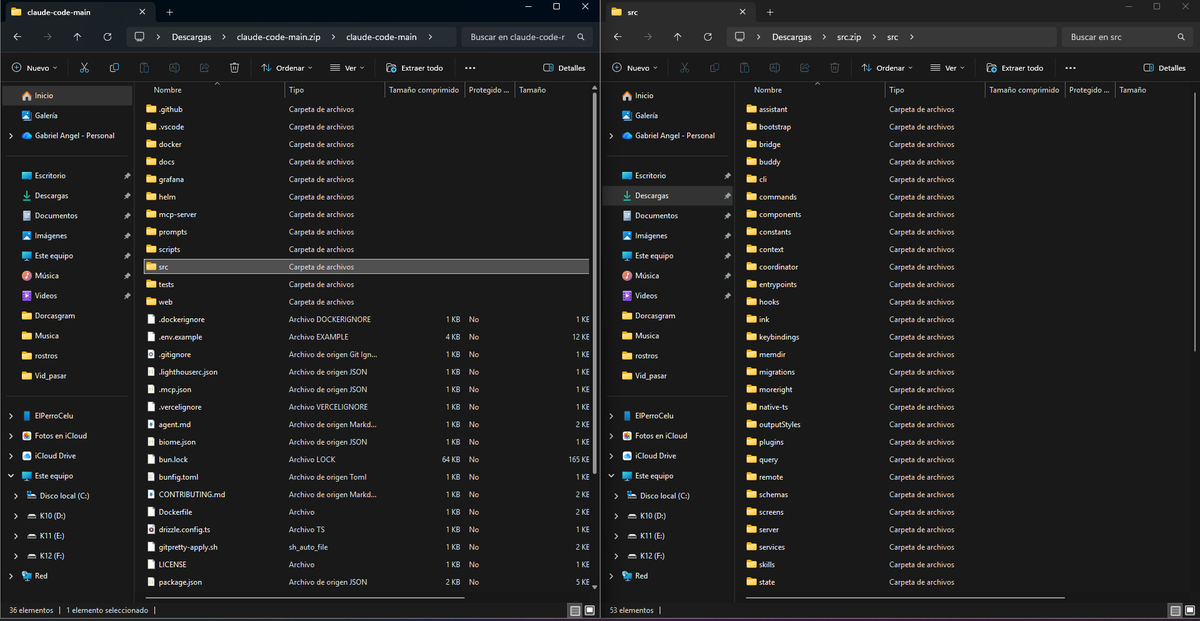Collapse Este equipo tree in left sidebar
This screenshot has width=1200, height=621.
[x=11, y=476]
